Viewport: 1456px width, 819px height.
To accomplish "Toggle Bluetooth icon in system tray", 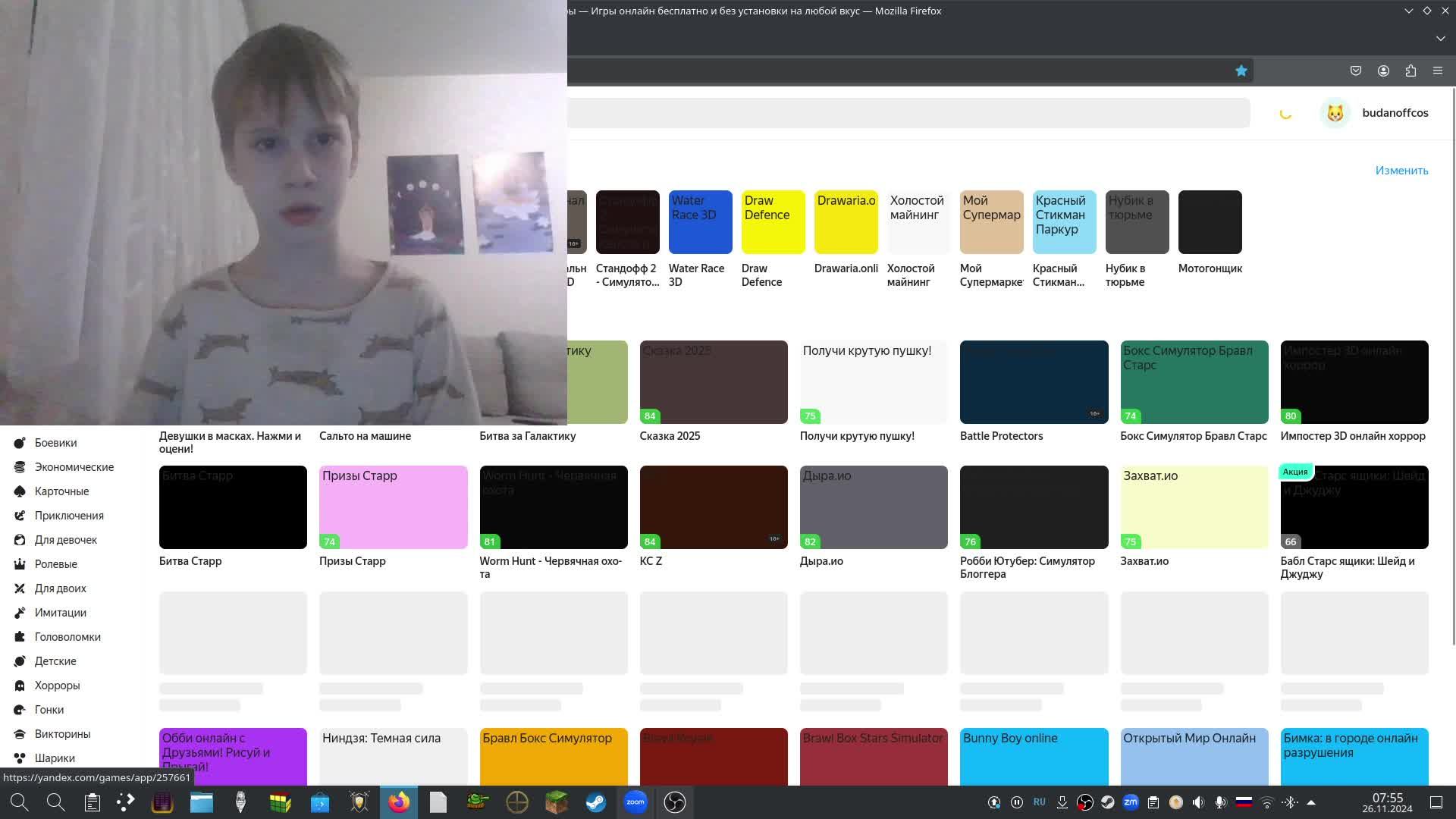I will (1288, 802).
